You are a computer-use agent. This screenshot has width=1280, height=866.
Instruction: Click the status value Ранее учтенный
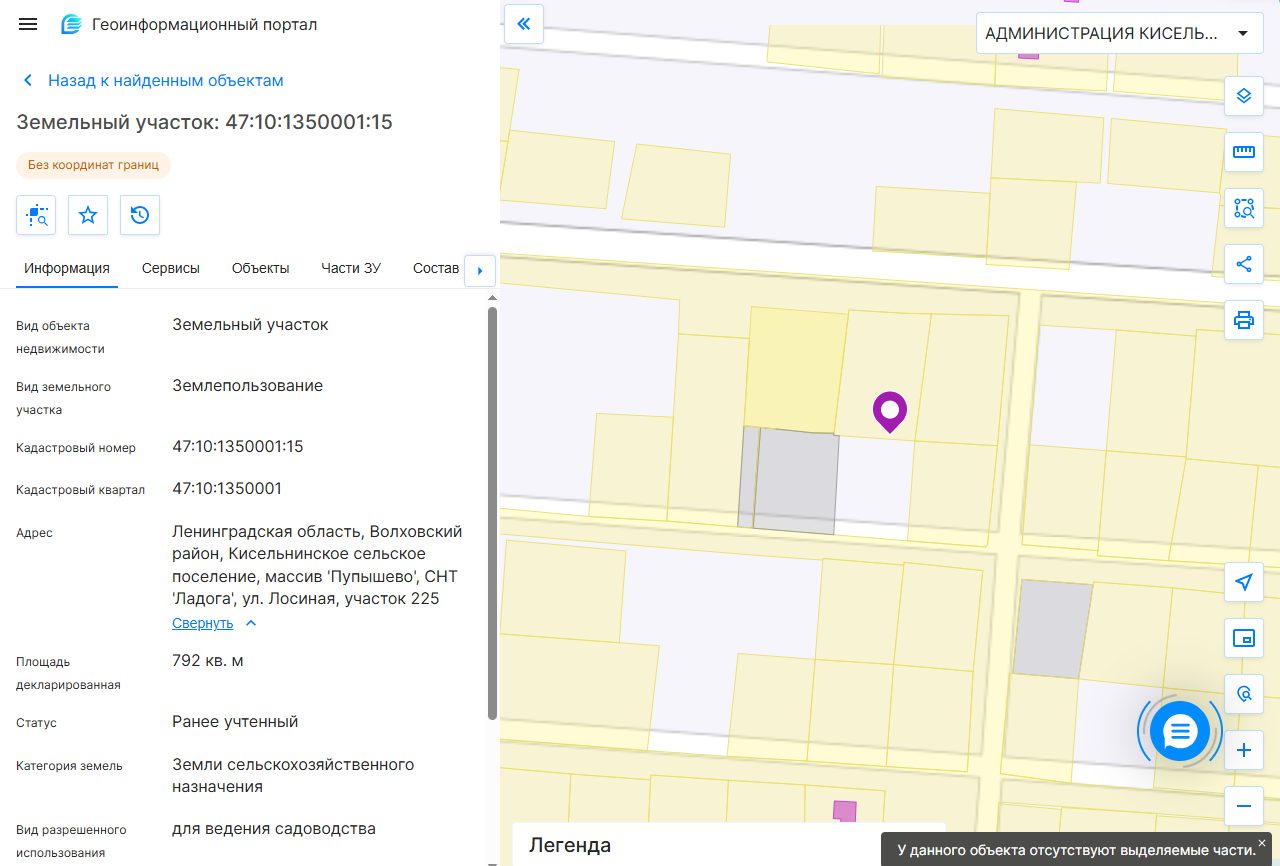pos(235,721)
